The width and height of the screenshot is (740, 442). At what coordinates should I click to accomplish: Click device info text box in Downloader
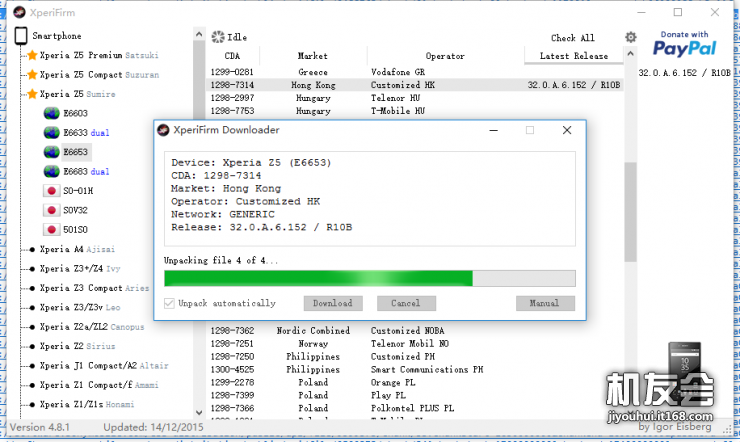click(x=370, y=199)
